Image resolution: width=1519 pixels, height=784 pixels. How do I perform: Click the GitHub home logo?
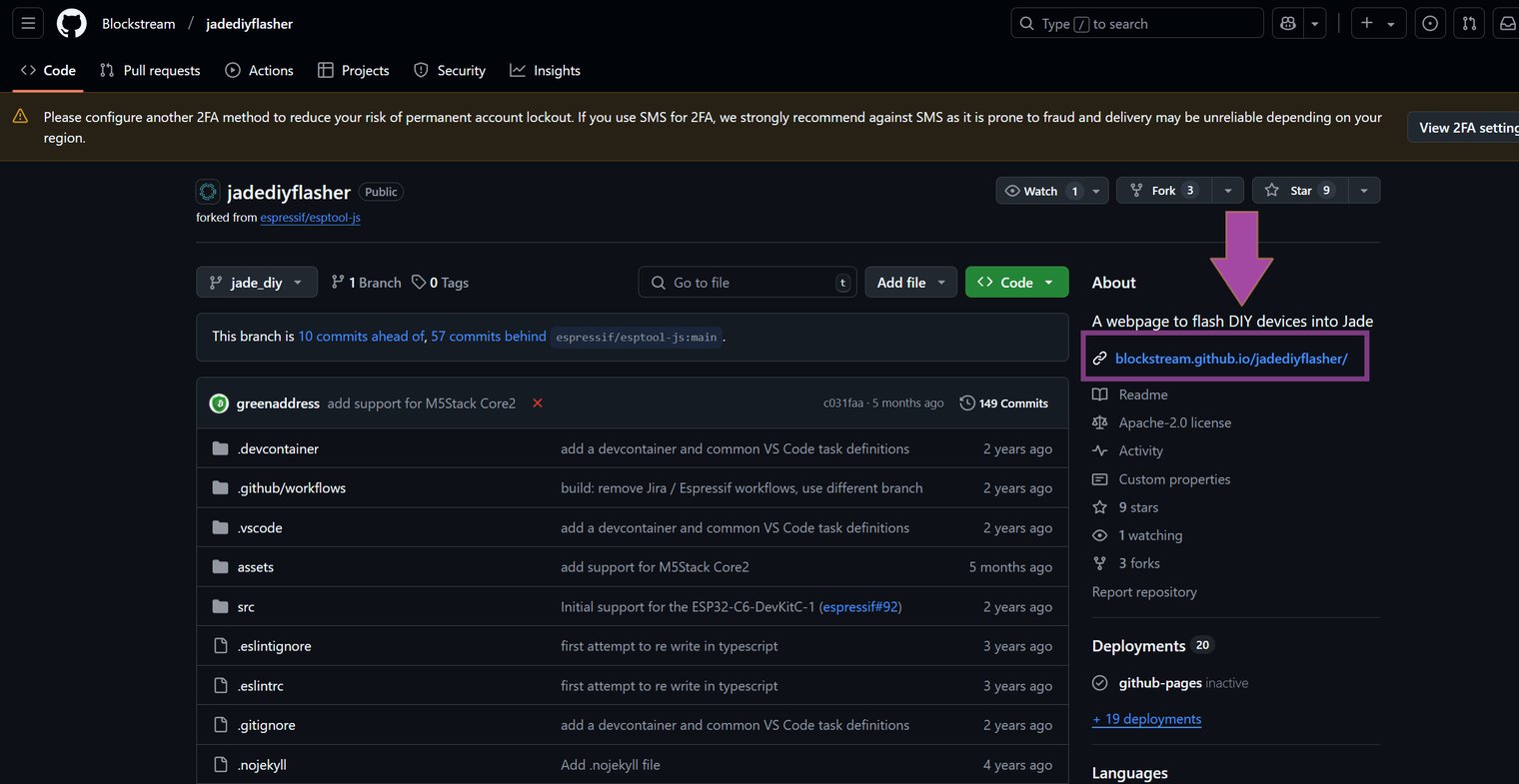tap(70, 23)
